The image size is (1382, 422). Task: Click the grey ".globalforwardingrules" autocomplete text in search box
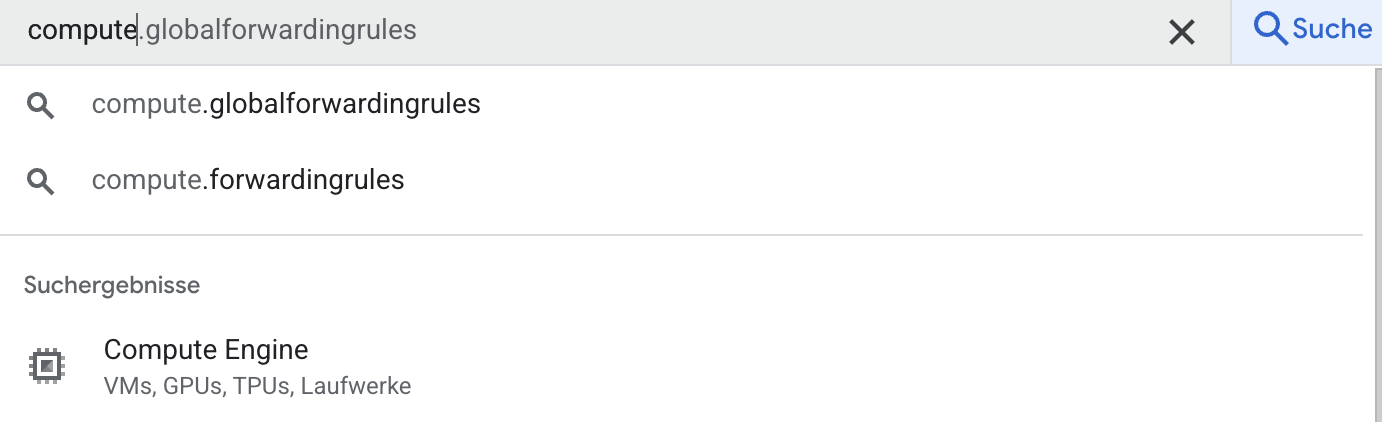pyautogui.click(x=277, y=31)
